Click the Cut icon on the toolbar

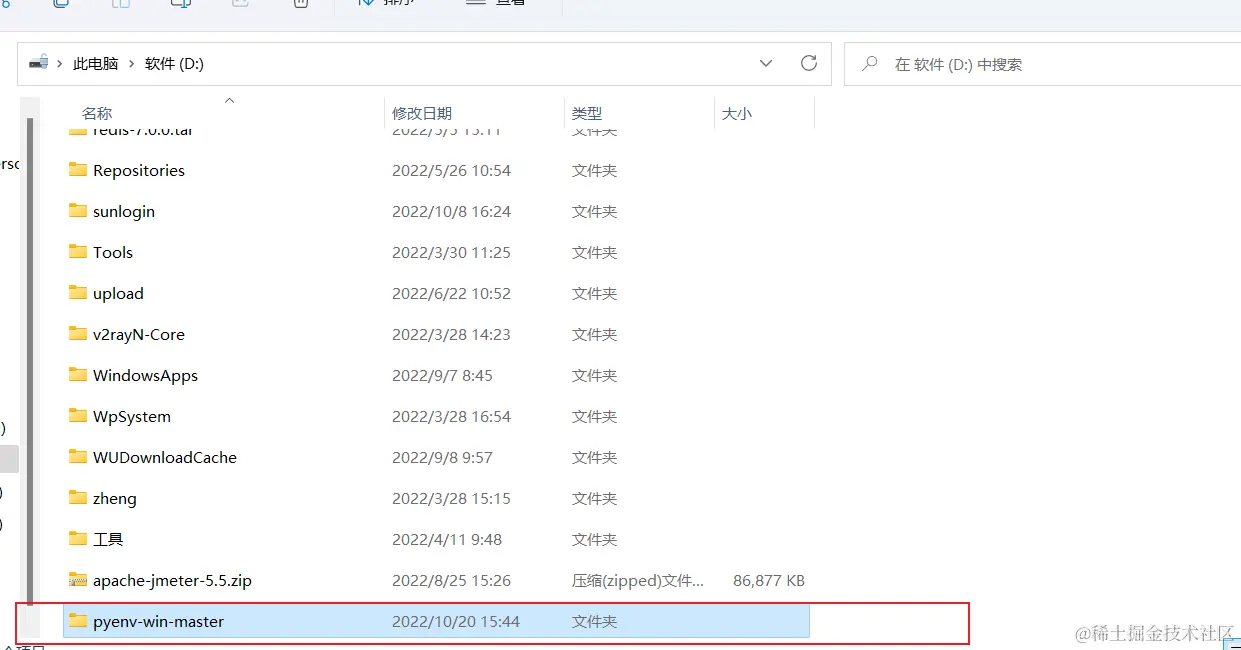coord(8,4)
